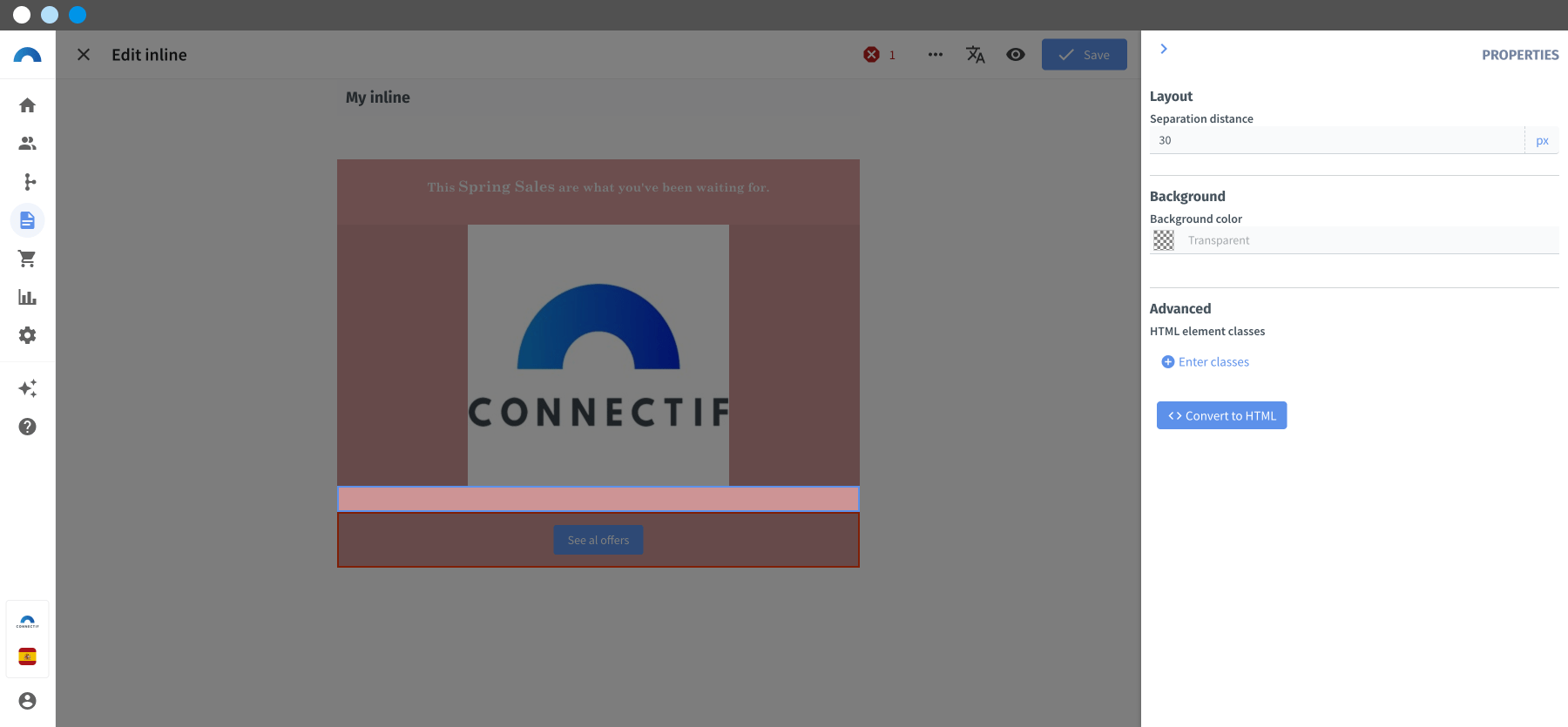Open the translate languages icon
Image resolution: width=1568 pixels, height=727 pixels.
click(976, 55)
